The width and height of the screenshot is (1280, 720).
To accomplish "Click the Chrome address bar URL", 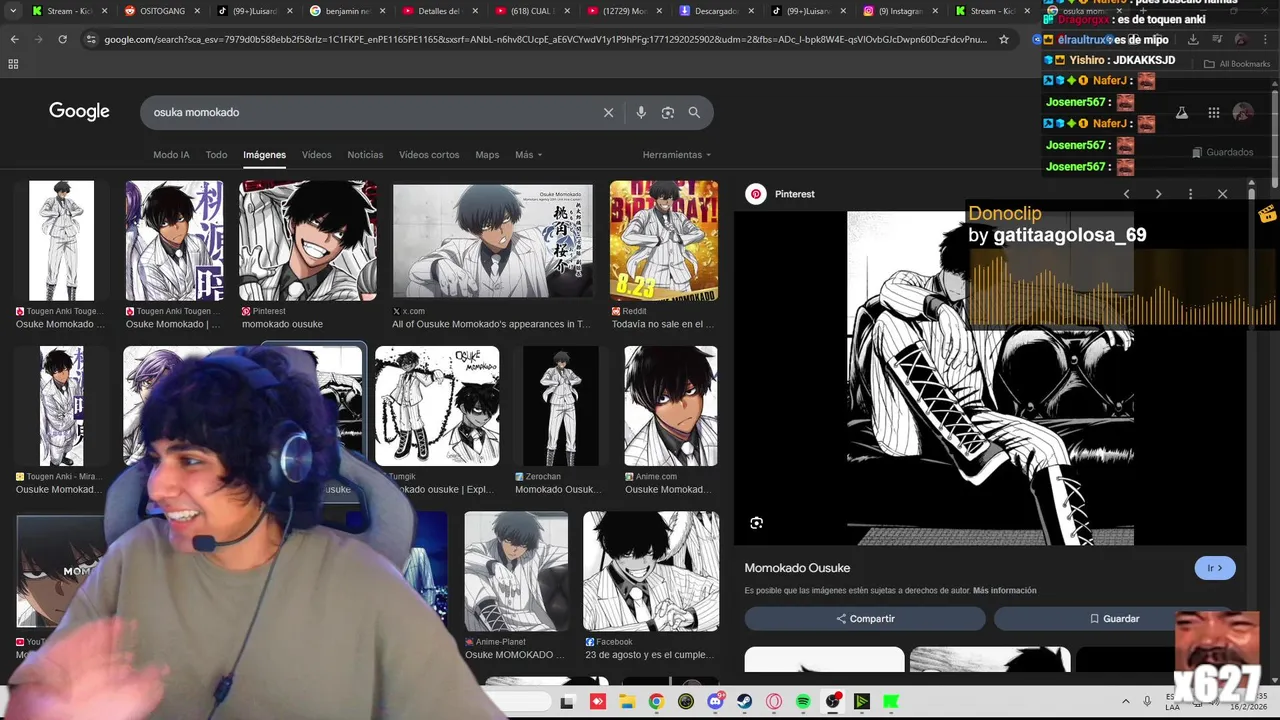I will (x=545, y=39).
